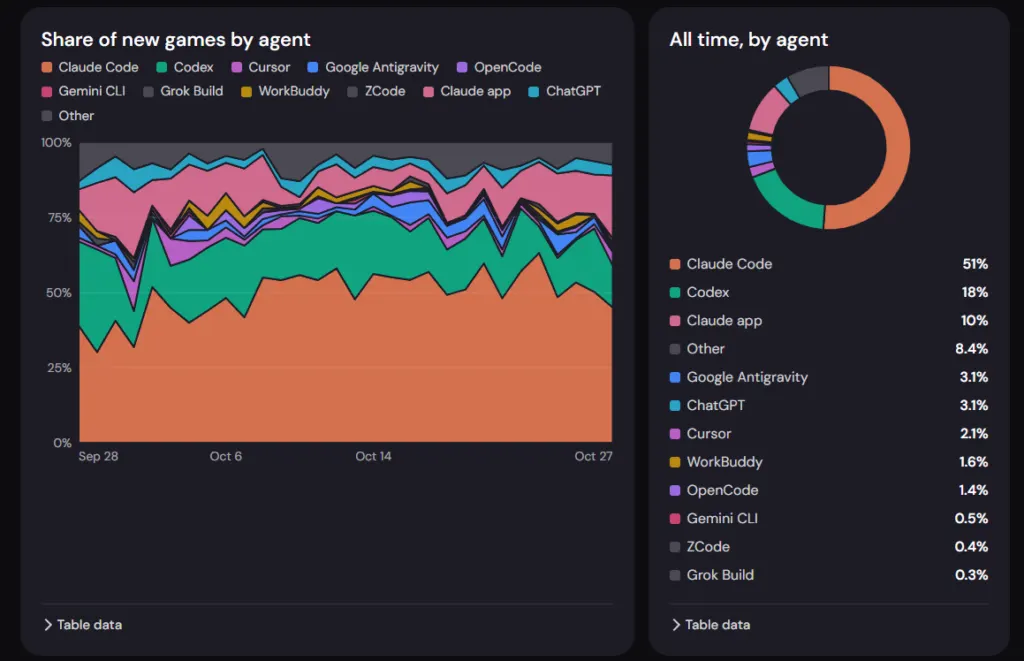Screen dimensions: 1024x661
Task: Click the All time, by agent title
Action: coord(749,40)
